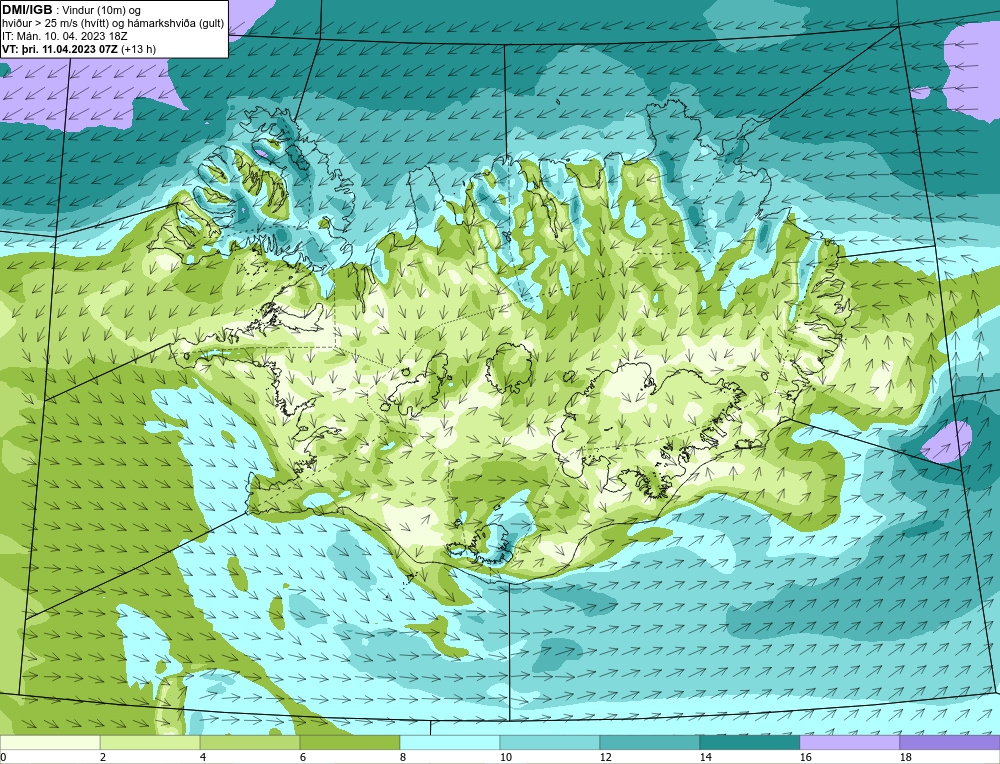Image resolution: width=1000 pixels, height=764 pixels.
Task: Click the legend value label 4
Action: click(x=203, y=757)
